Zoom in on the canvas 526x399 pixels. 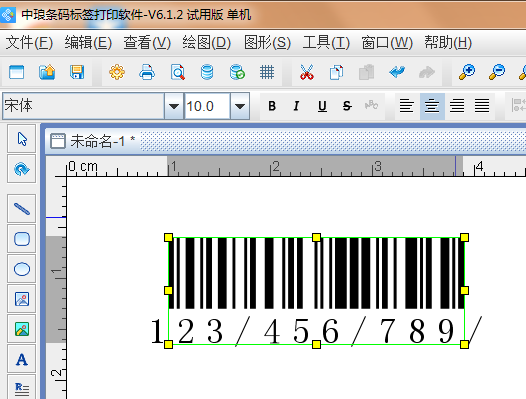coord(467,72)
